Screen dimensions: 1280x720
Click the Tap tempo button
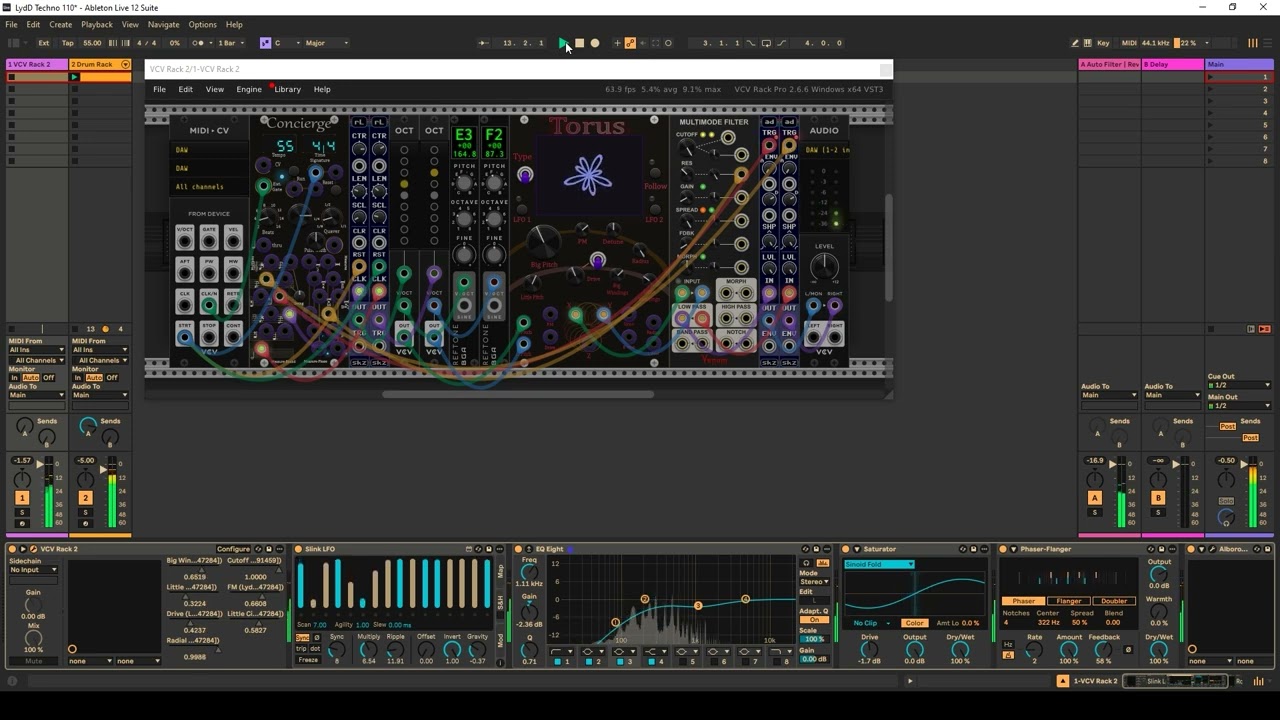tap(68, 43)
